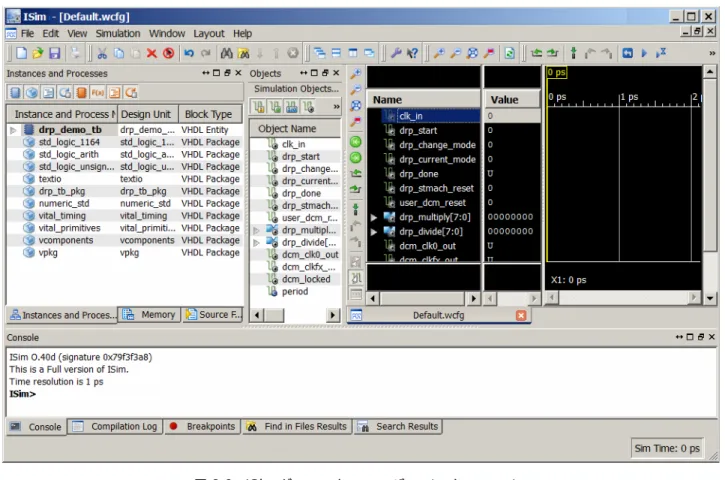This screenshot has height=480, width=725.
Task: Click left arrow of waveform Name column scrollbar
Action: 373,299
